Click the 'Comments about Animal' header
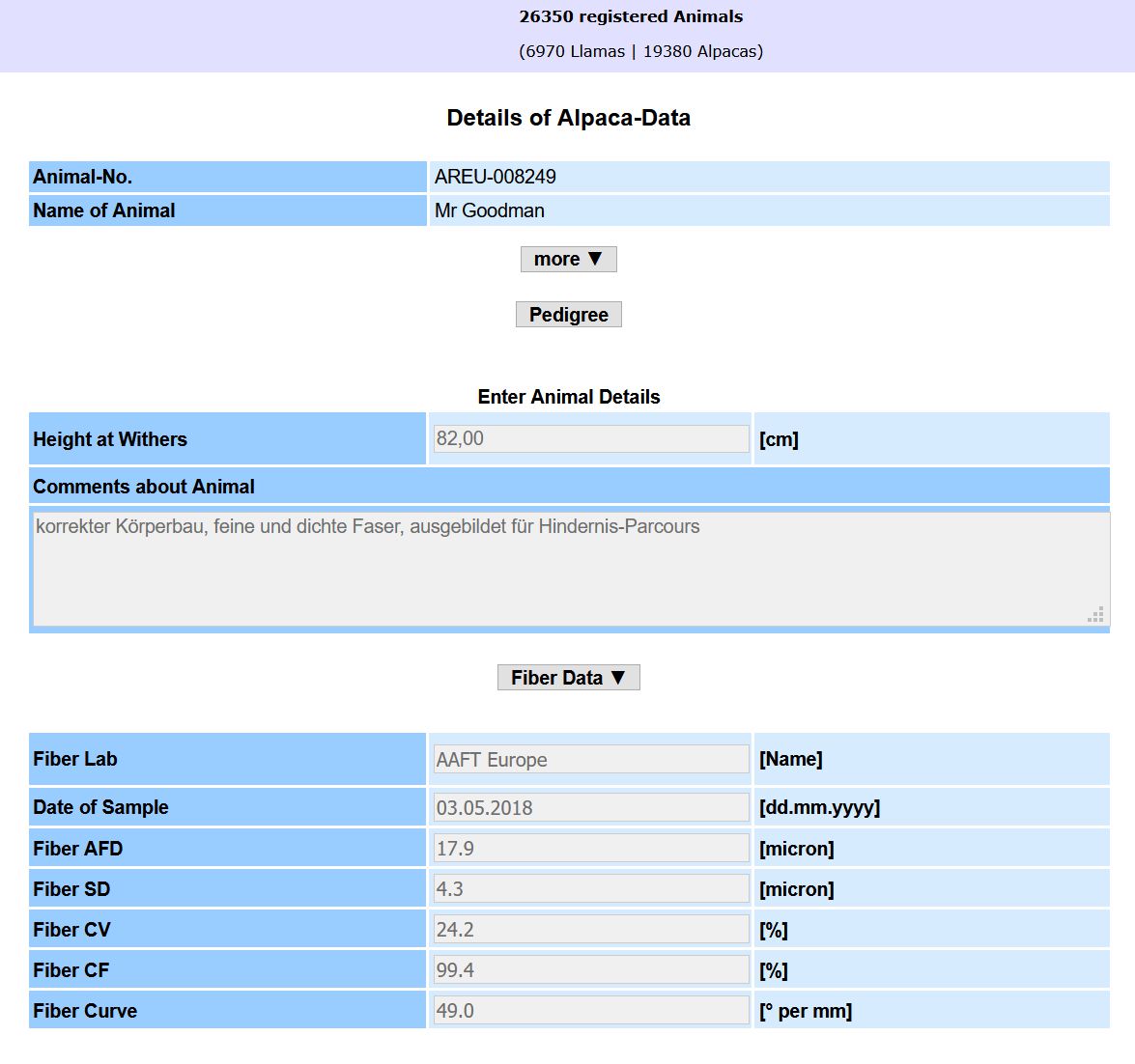The image size is (1135, 1064). coord(144,487)
